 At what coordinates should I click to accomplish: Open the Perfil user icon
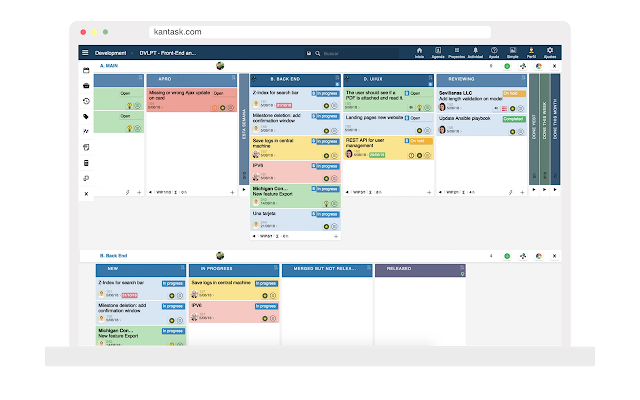[531, 53]
